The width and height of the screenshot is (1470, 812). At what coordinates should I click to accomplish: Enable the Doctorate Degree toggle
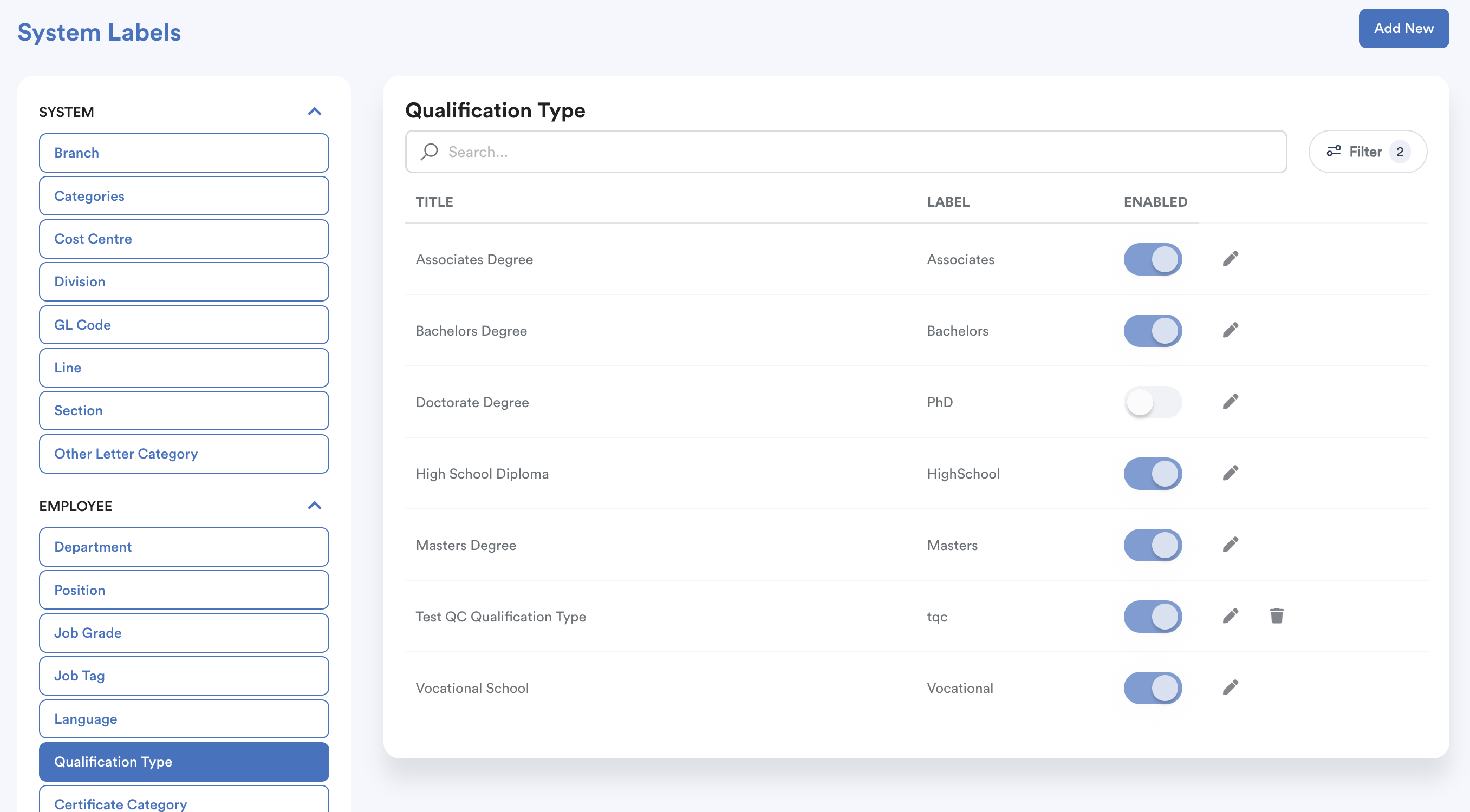coord(1152,402)
